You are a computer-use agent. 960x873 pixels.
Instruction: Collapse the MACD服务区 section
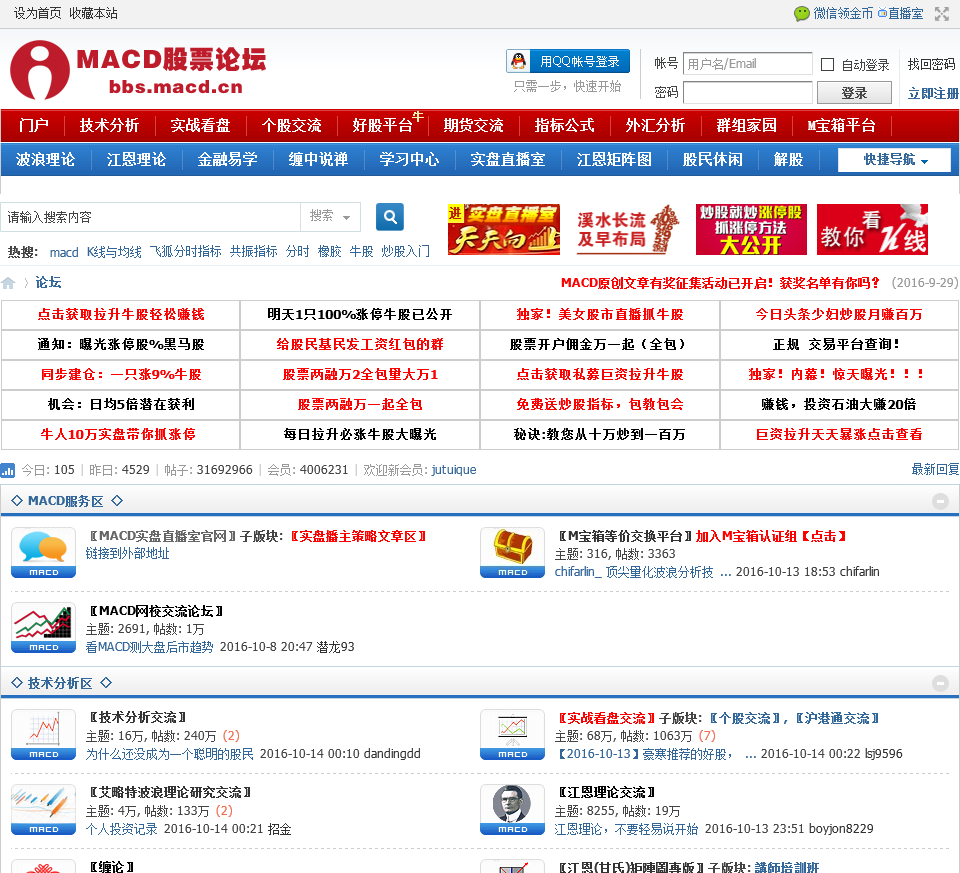(940, 501)
